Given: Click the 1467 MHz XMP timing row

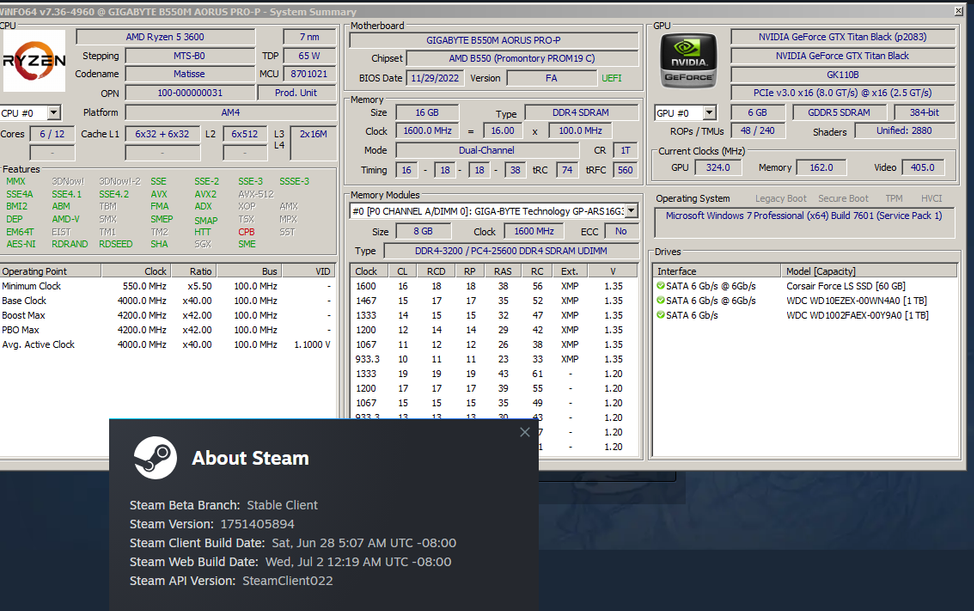Looking at the screenshot, I should coord(494,301).
